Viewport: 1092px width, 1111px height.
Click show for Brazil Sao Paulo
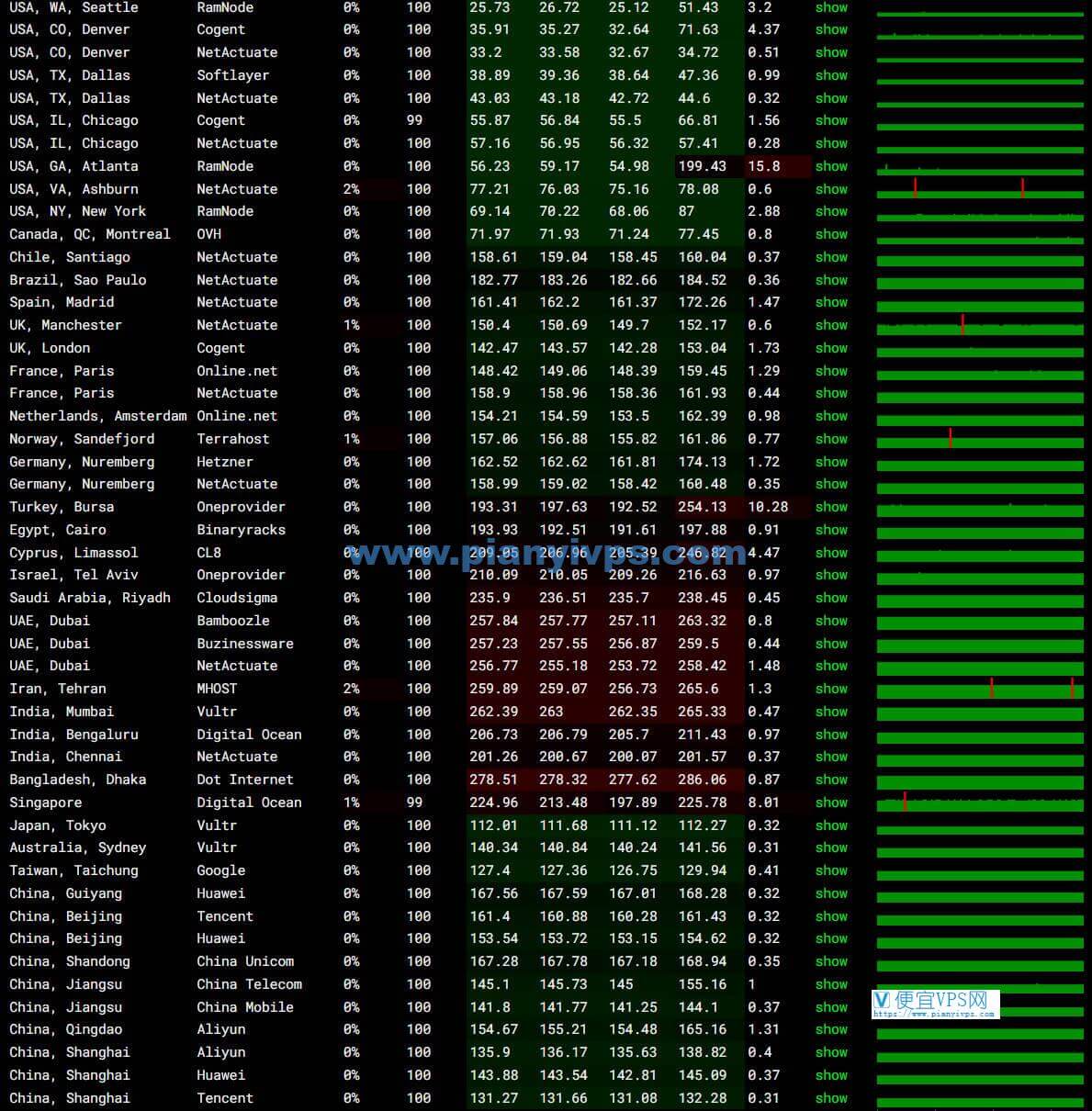coord(831,280)
